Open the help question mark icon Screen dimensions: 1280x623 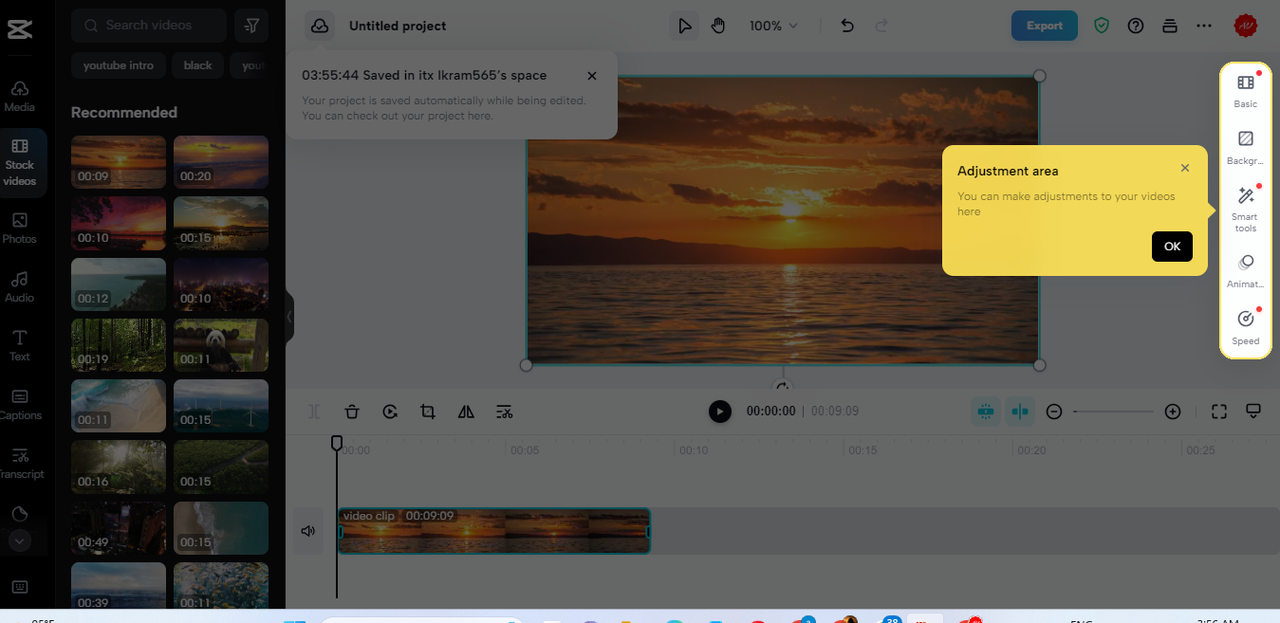click(x=1135, y=26)
